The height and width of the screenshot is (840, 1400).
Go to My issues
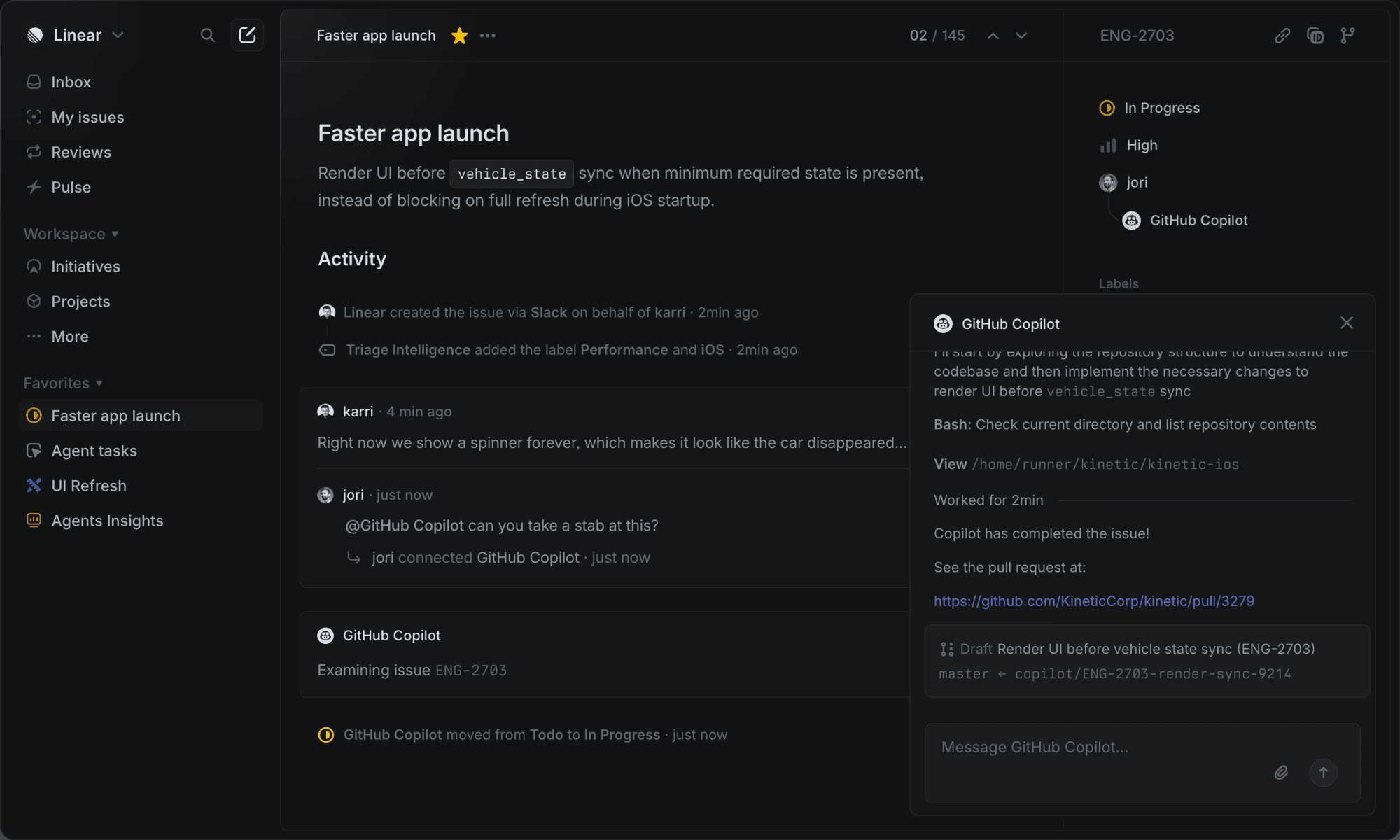coord(87,117)
